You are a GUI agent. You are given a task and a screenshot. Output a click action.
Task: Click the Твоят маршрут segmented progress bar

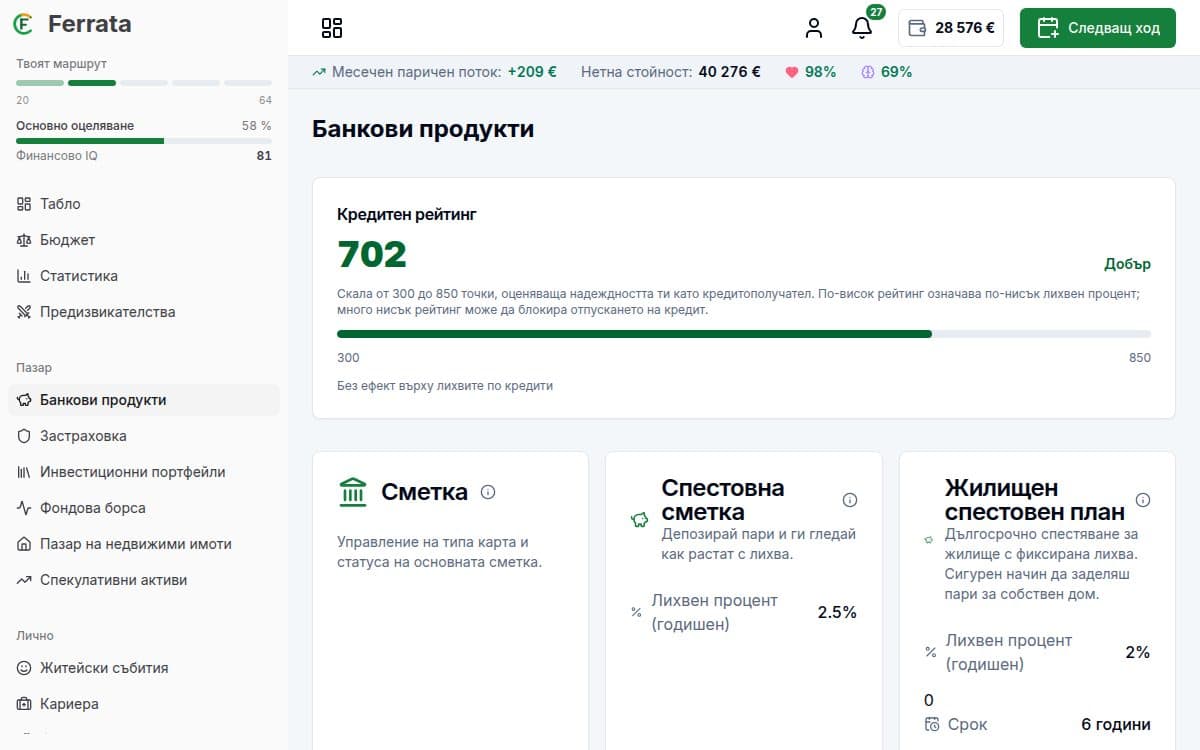tap(144, 82)
